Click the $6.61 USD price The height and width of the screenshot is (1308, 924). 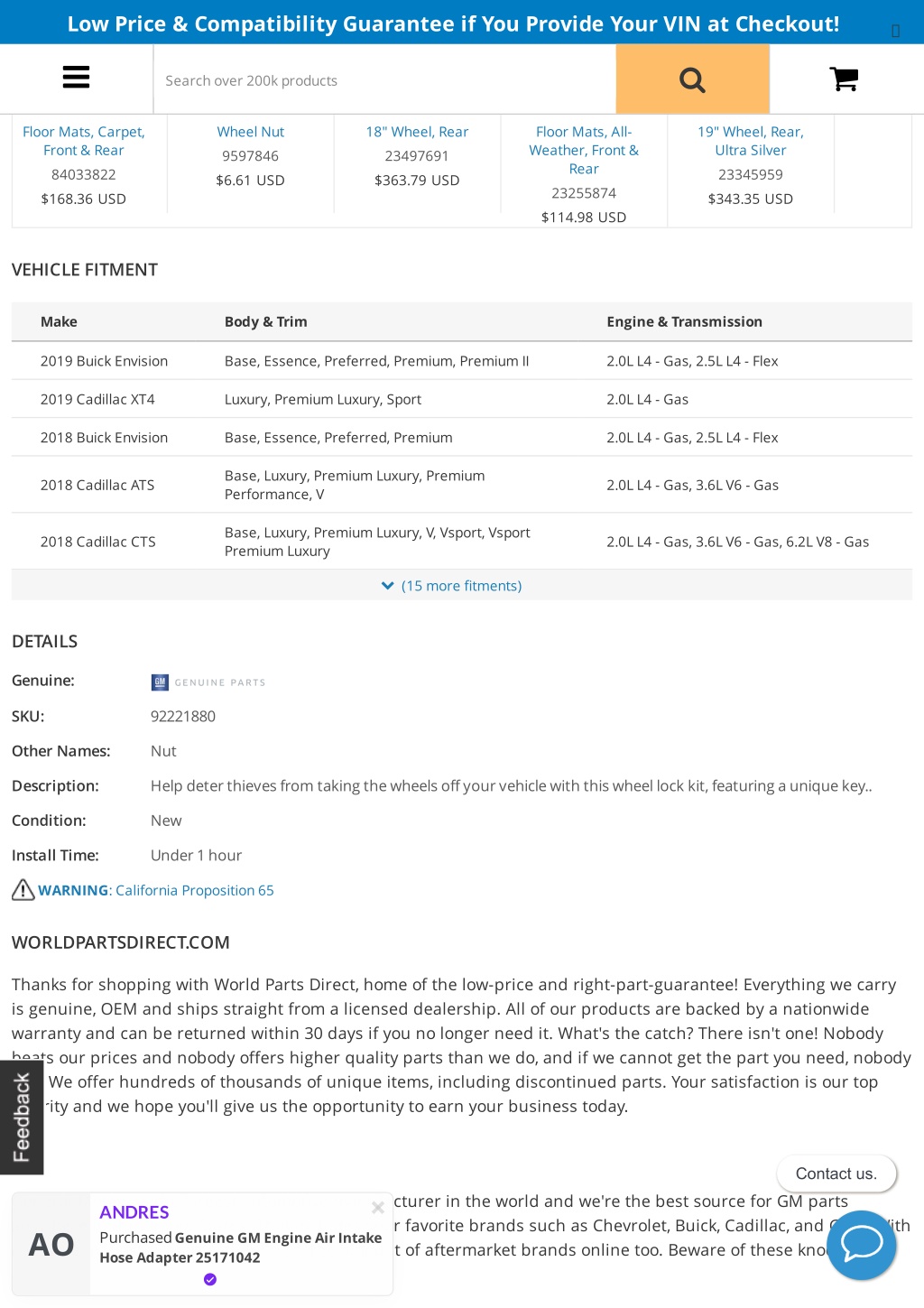[250, 181]
